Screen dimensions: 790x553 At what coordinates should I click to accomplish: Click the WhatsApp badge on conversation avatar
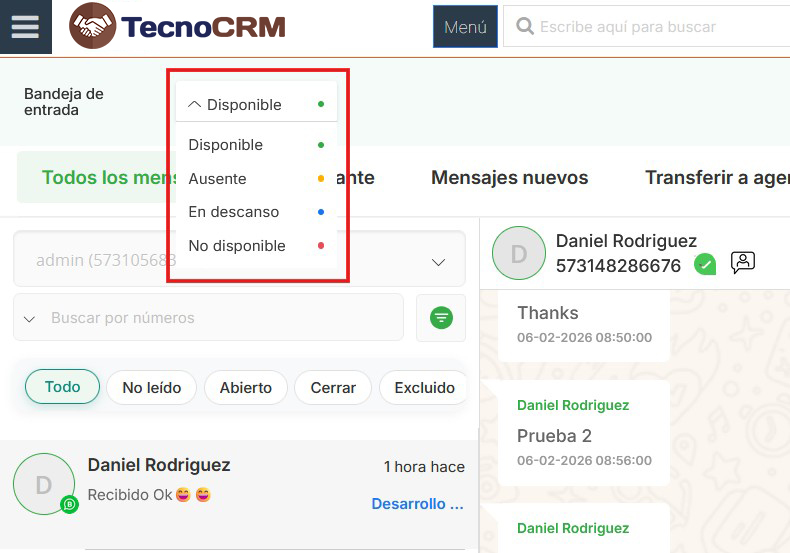click(x=69, y=505)
